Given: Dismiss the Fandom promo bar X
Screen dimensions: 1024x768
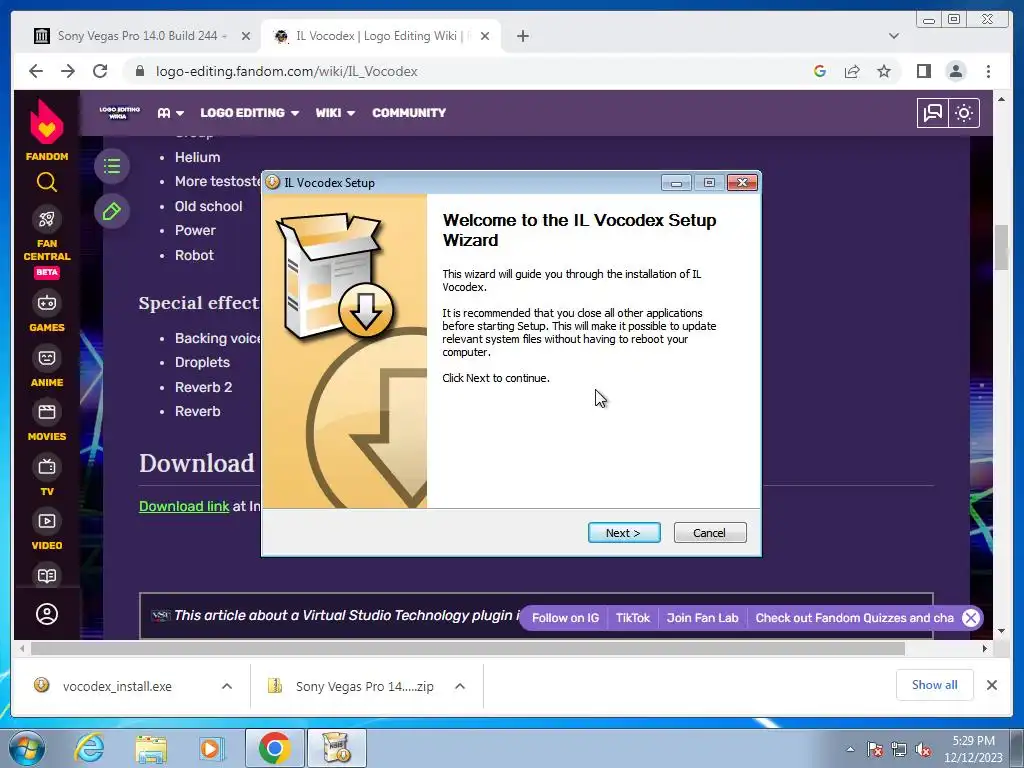Looking at the screenshot, I should coord(970,618).
